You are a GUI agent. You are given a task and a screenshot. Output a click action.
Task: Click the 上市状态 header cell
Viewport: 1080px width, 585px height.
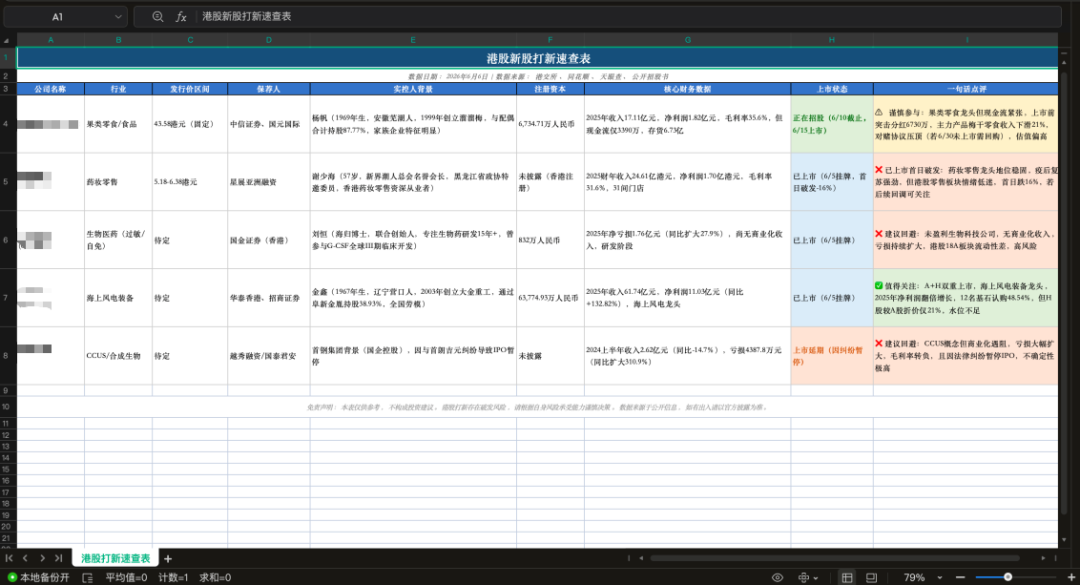(x=832, y=89)
